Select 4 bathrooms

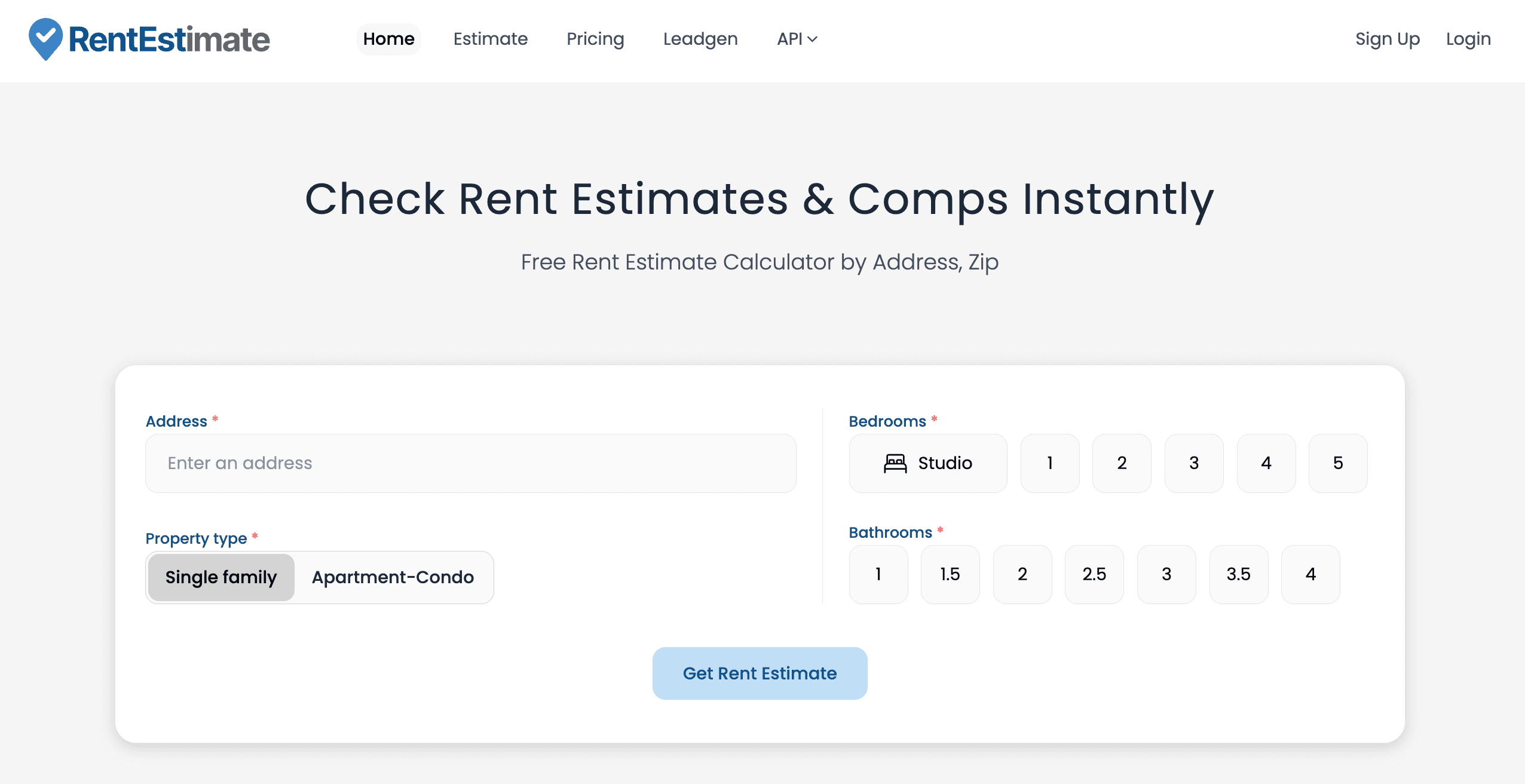pos(1310,574)
